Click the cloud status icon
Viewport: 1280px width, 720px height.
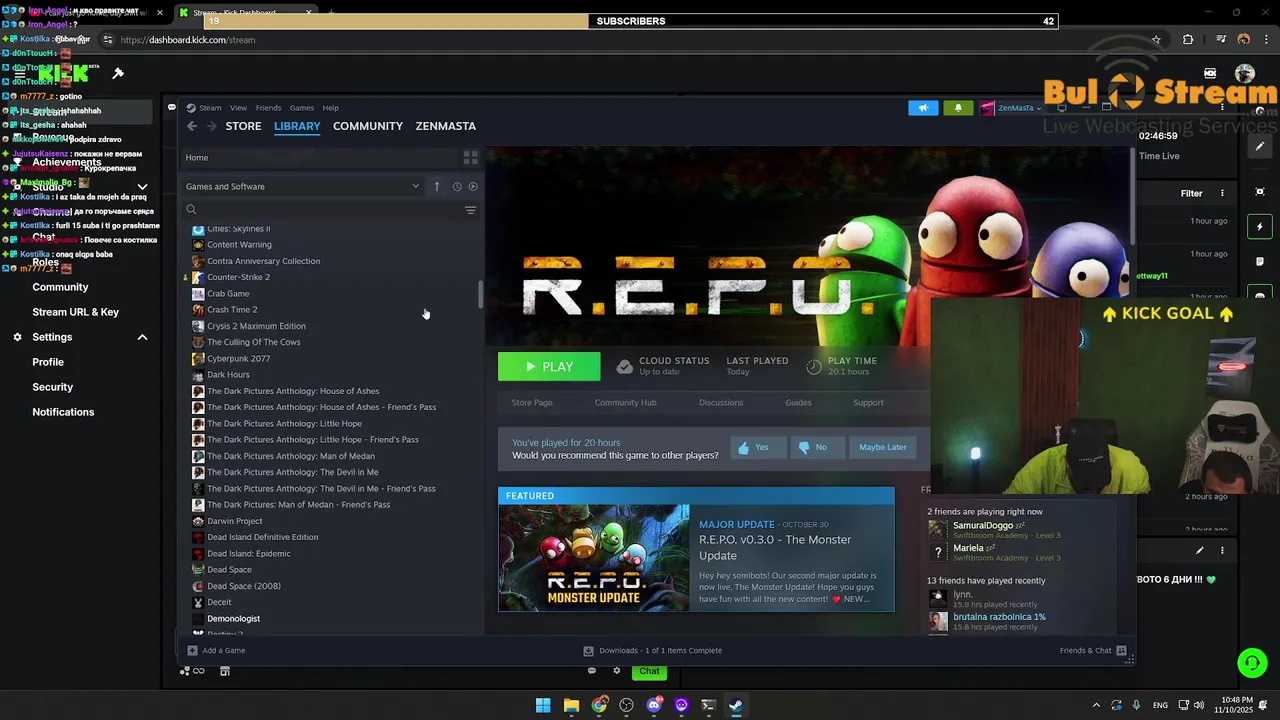624,367
